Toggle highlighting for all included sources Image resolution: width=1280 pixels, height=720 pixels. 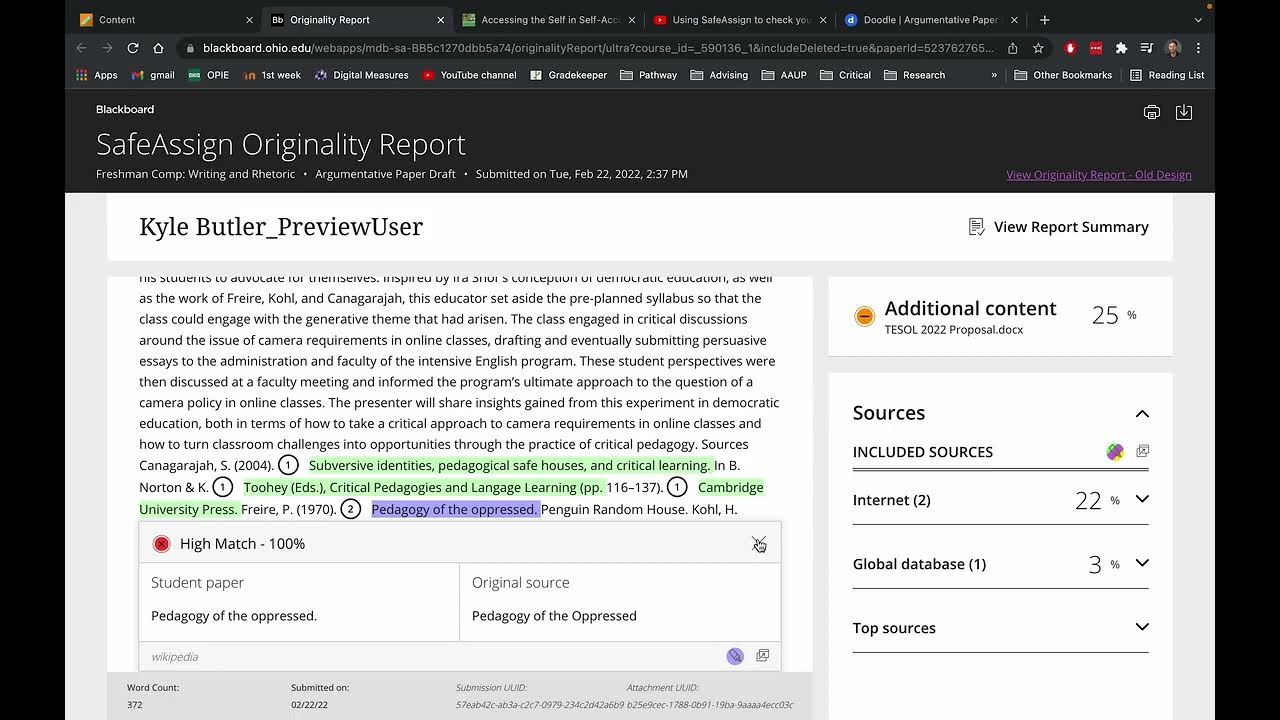click(x=1115, y=452)
